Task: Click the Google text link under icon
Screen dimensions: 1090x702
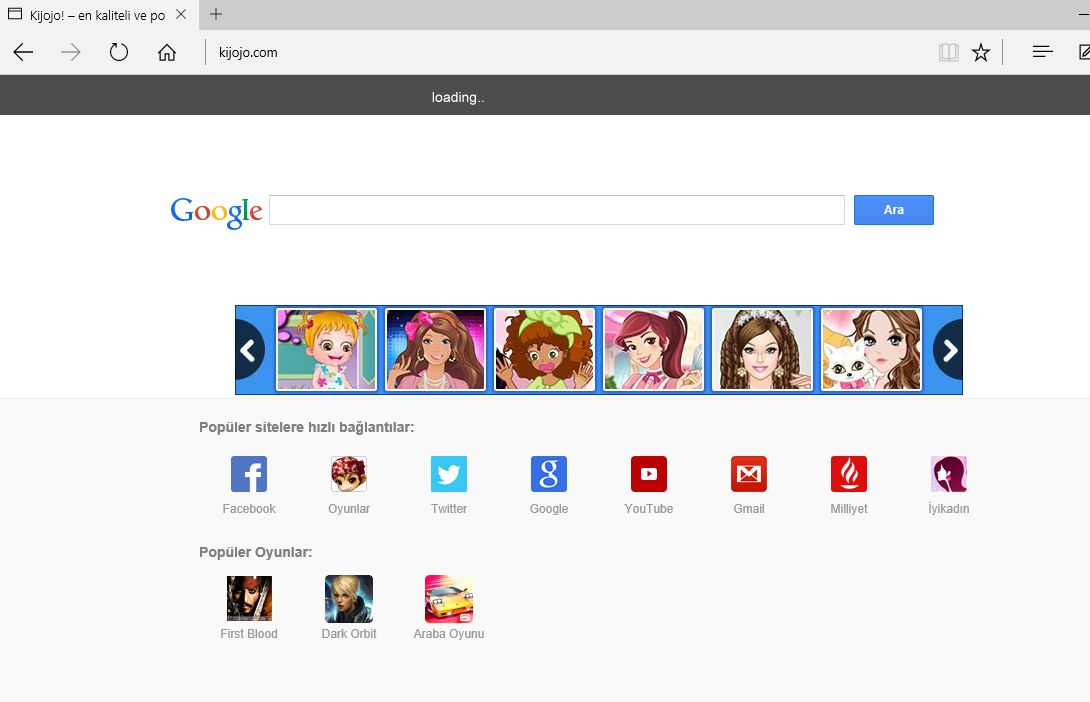Action: (549, 509)
